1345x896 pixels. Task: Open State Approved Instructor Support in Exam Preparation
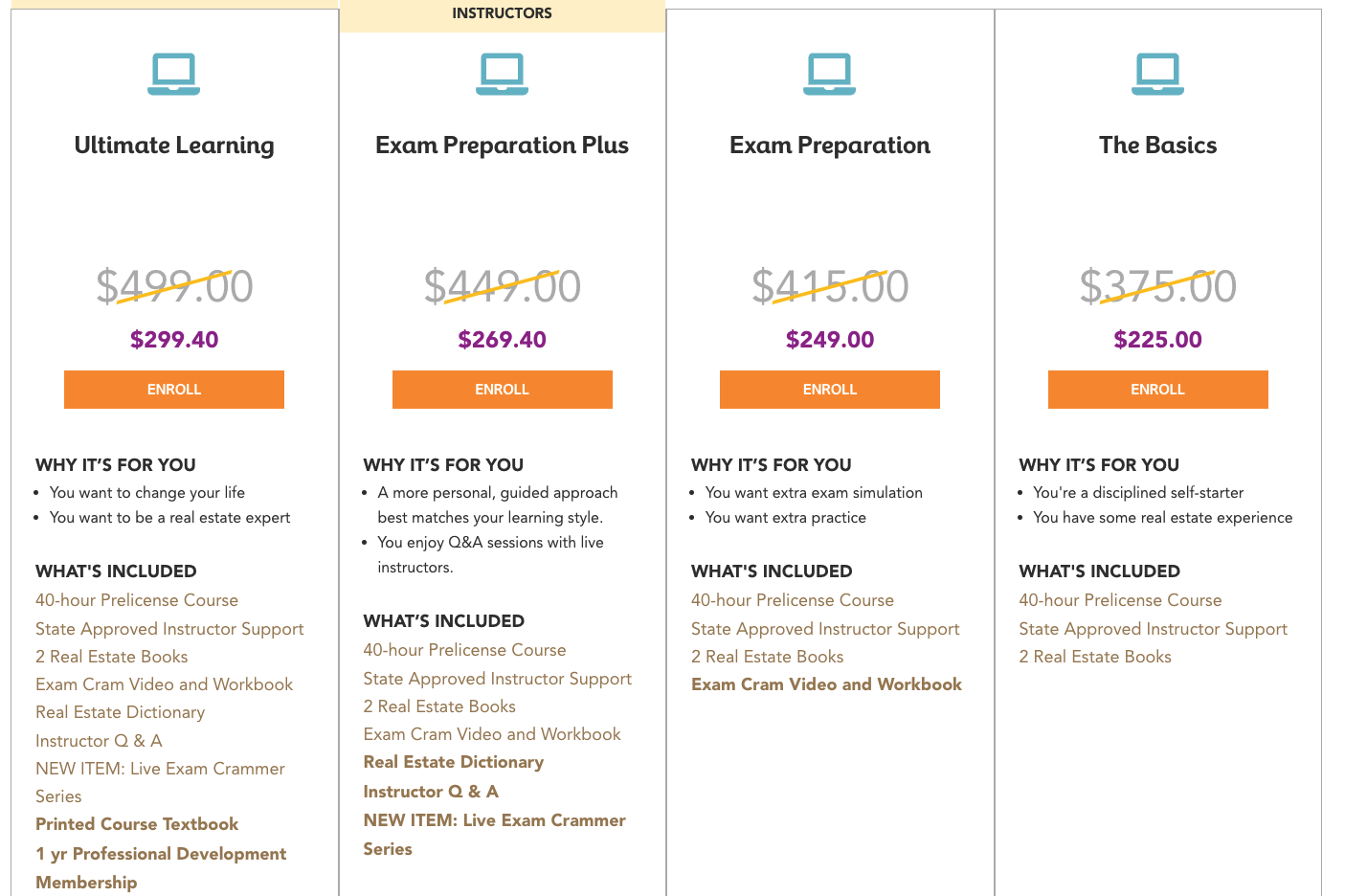pos(825,629)
